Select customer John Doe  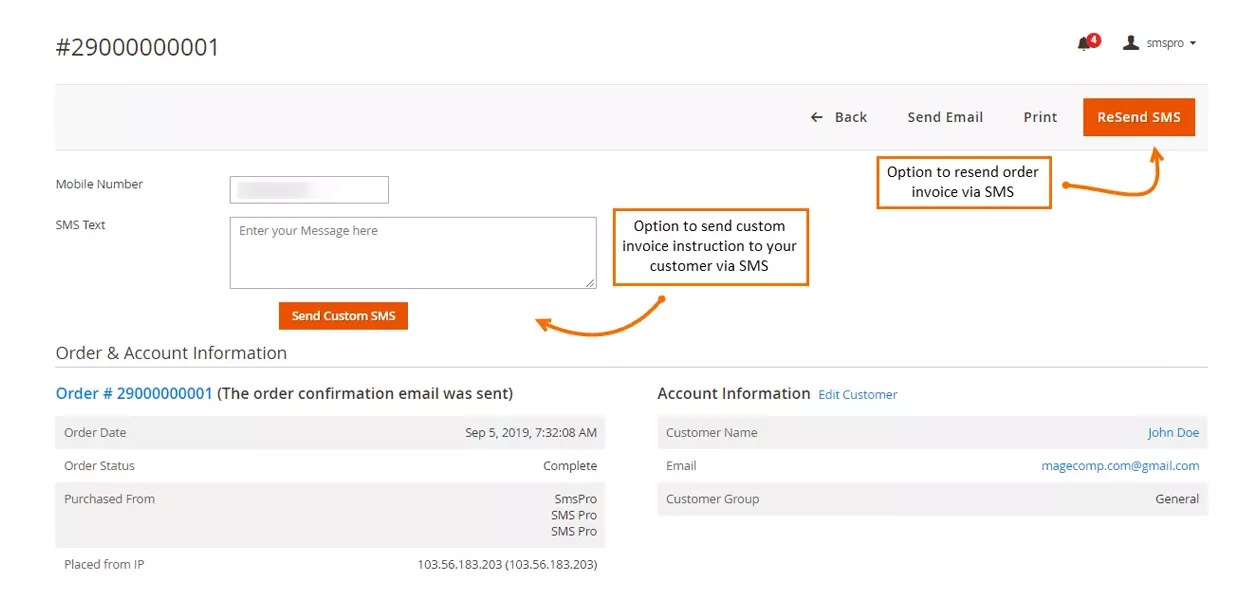[1173, 432]
